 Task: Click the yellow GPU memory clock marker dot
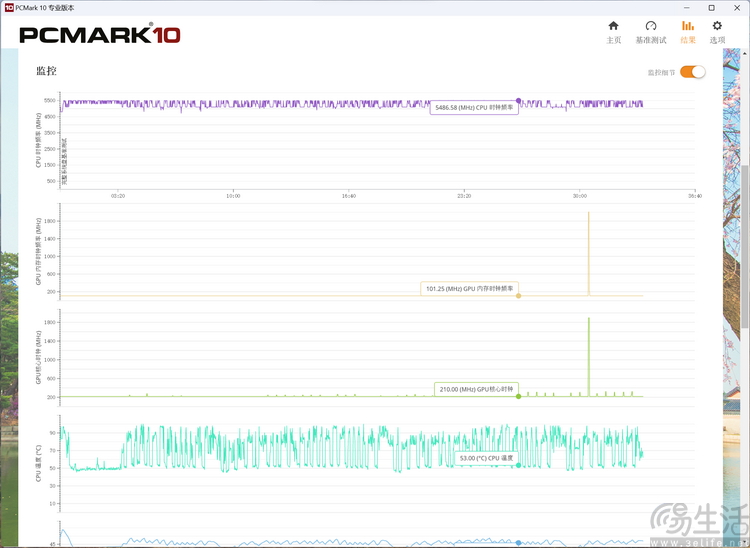(x=518, y=296)
